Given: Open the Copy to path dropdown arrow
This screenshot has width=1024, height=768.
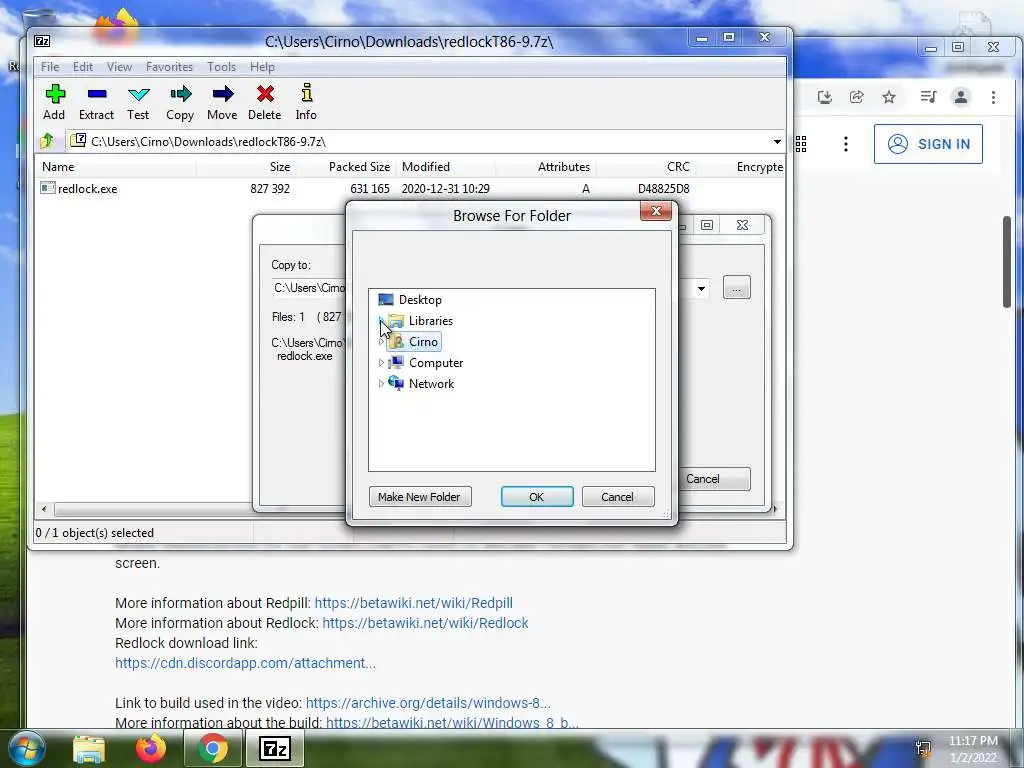Looking at the screenshot, I should pos(701,289).
